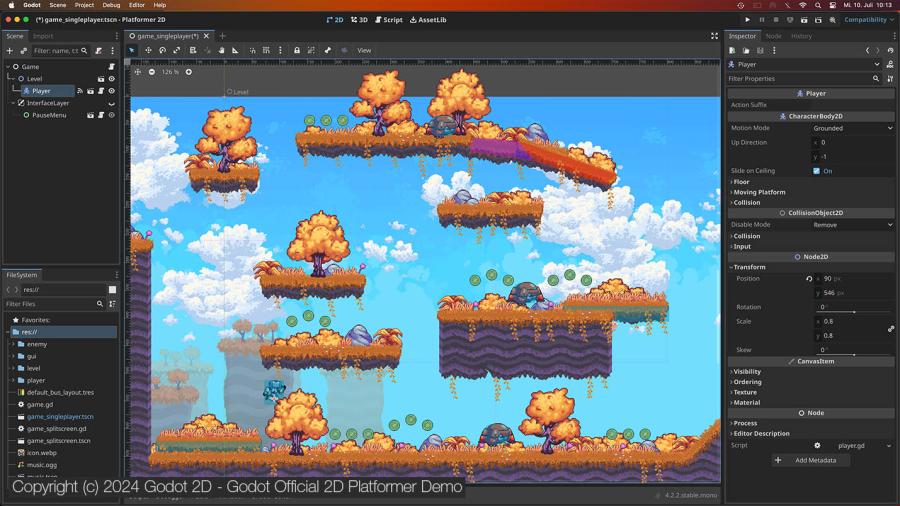This screenshot has height=506, width=900.
Task: Open the Project menu
Action: click(84, 5)
